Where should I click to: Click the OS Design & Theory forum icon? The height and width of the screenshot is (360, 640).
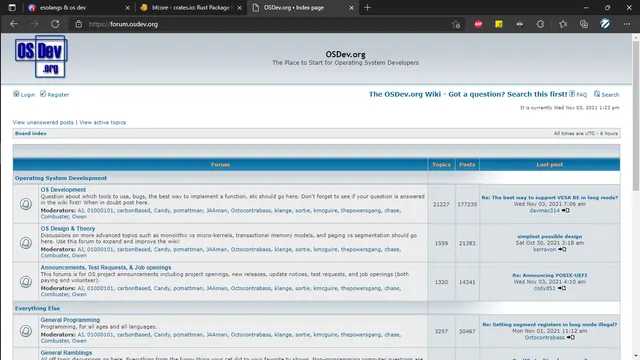tap(26, 243)
